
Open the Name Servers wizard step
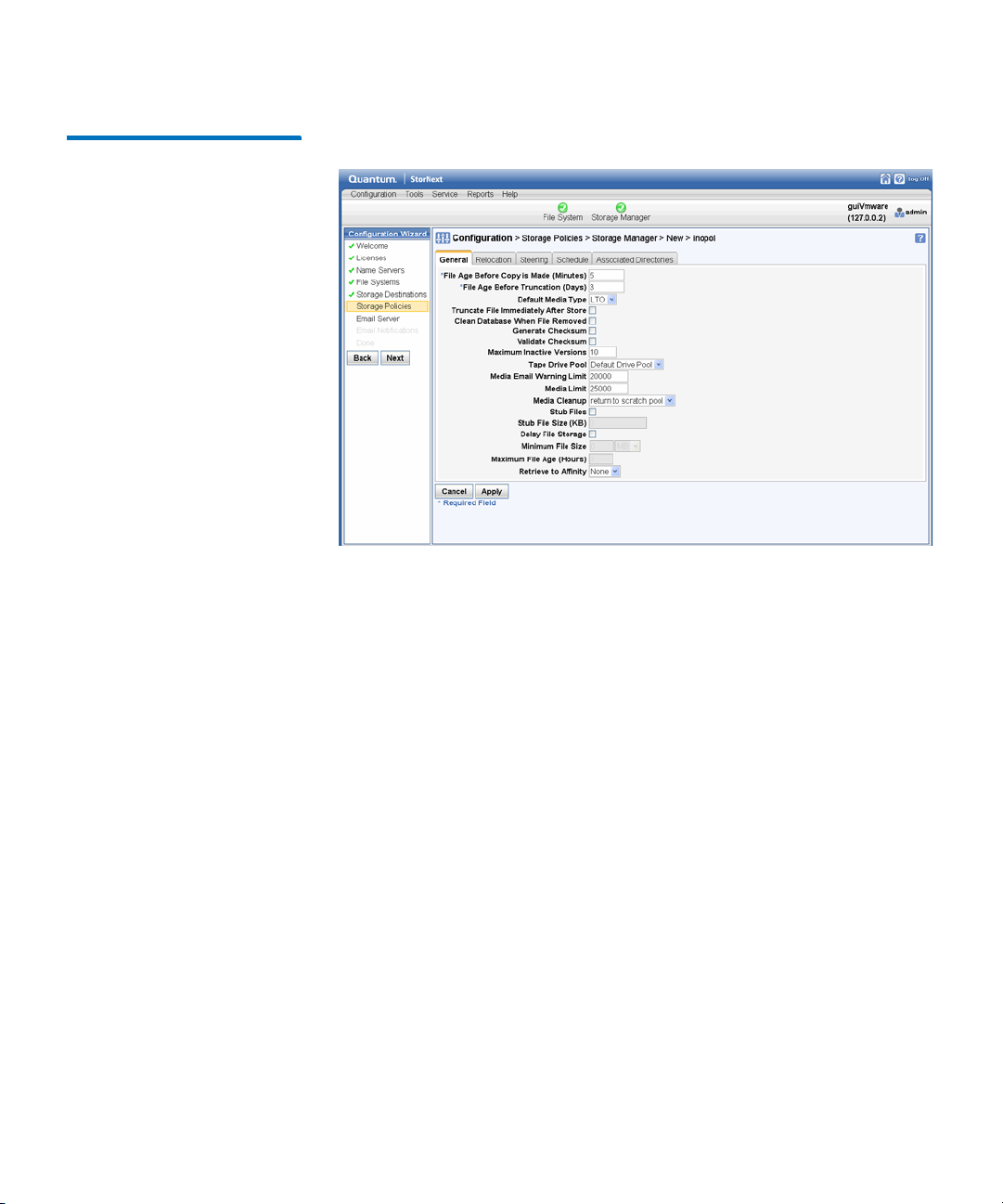(x=380, y=270)
